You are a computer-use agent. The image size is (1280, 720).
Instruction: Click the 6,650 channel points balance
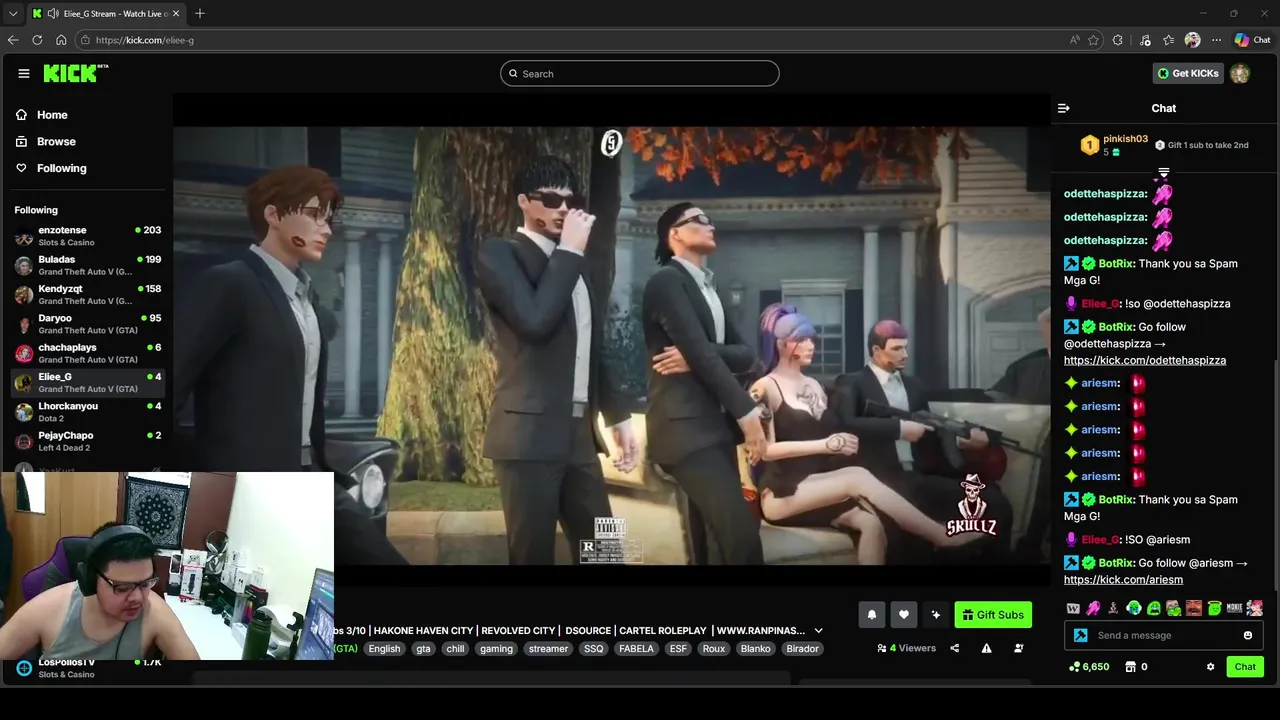pyautogui.click(x=1089, y=667)
